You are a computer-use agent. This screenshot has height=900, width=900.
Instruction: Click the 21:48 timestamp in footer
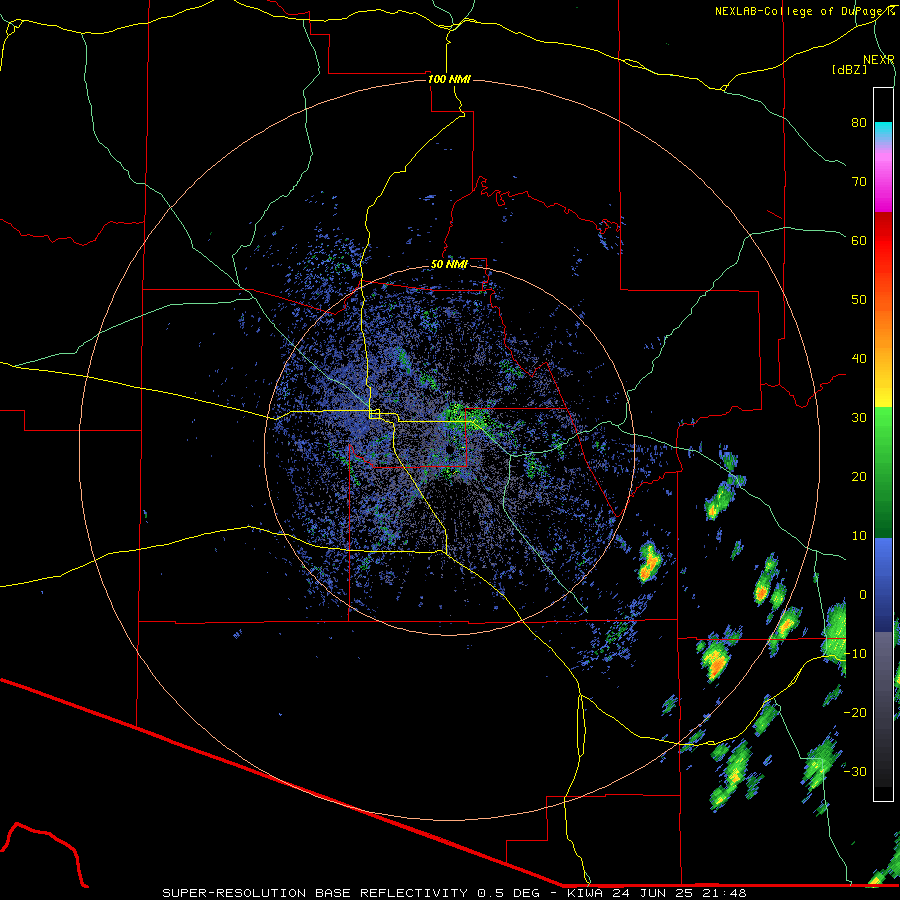pyautogui.click(x=723, y=893)
